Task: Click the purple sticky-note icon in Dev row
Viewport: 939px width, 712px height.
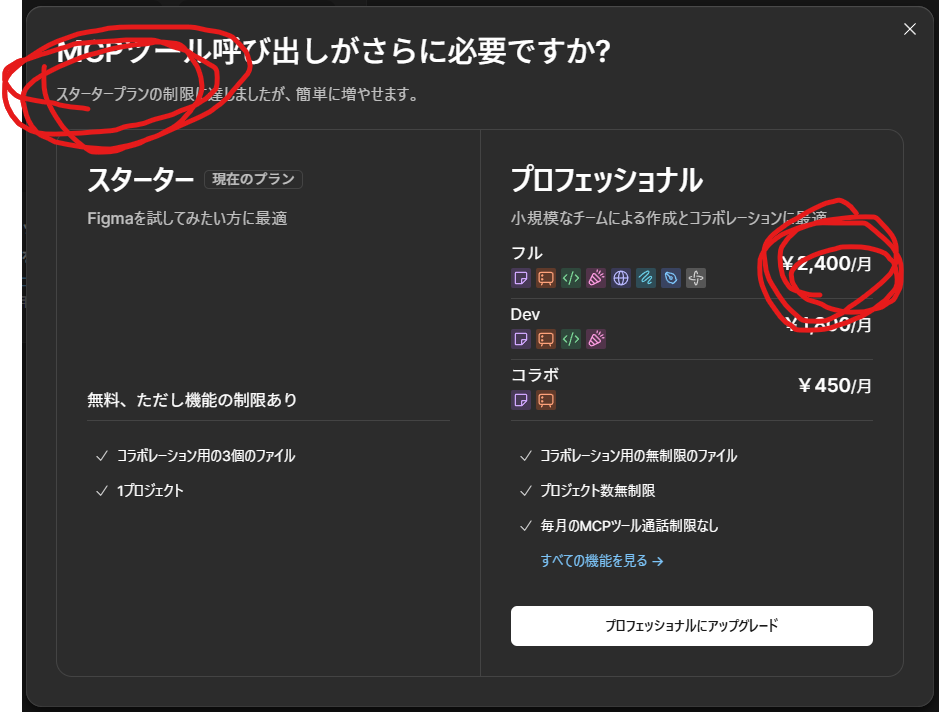Action: click(x=521, y=339)
